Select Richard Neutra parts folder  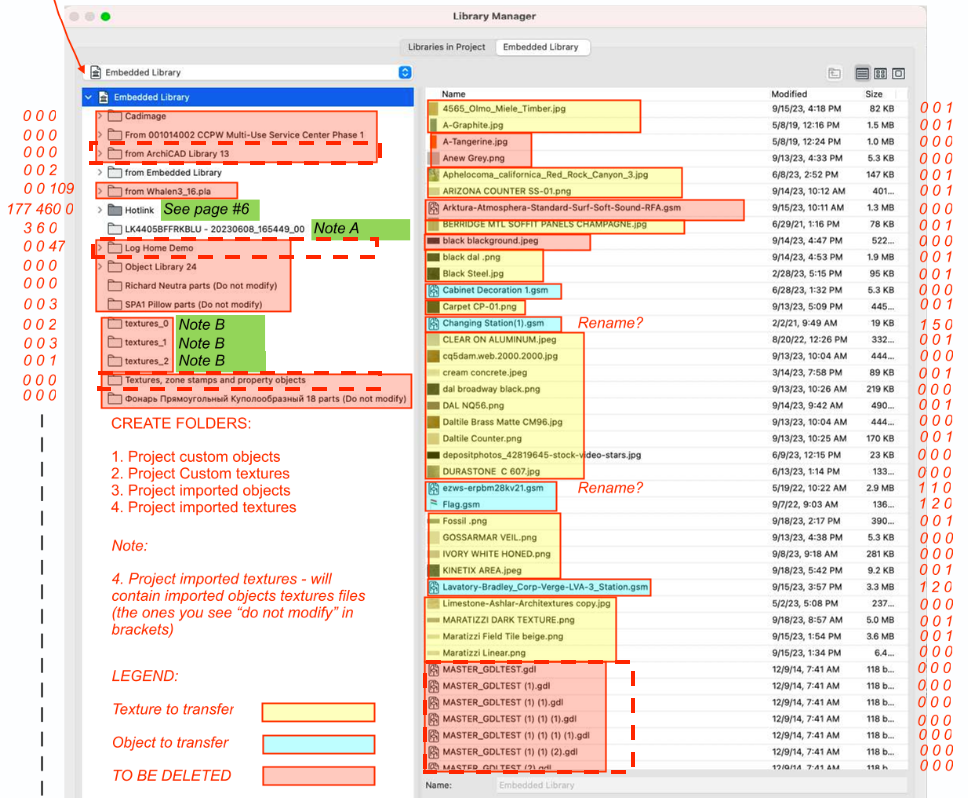pos(193,286)
